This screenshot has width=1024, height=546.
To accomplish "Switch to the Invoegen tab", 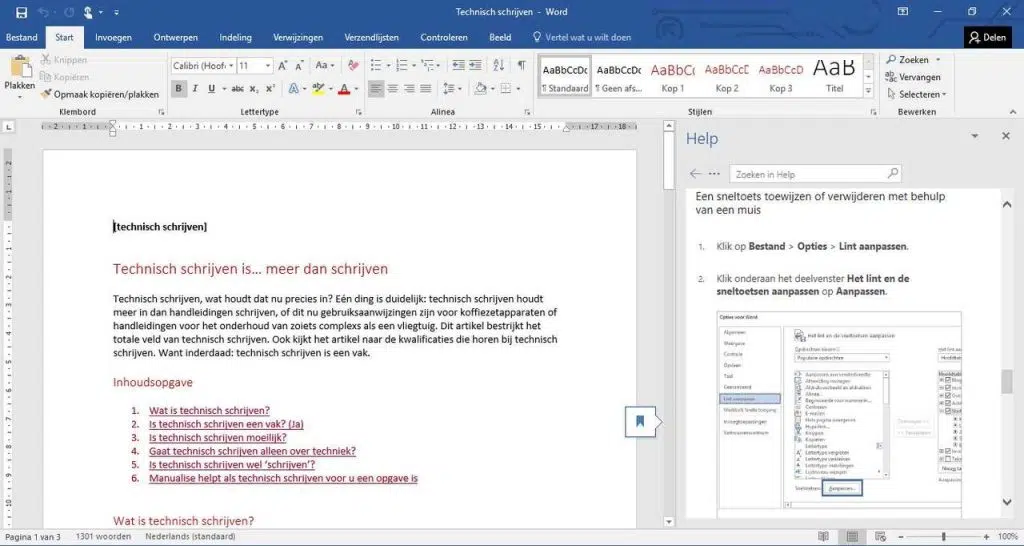I will pos(113,37).
